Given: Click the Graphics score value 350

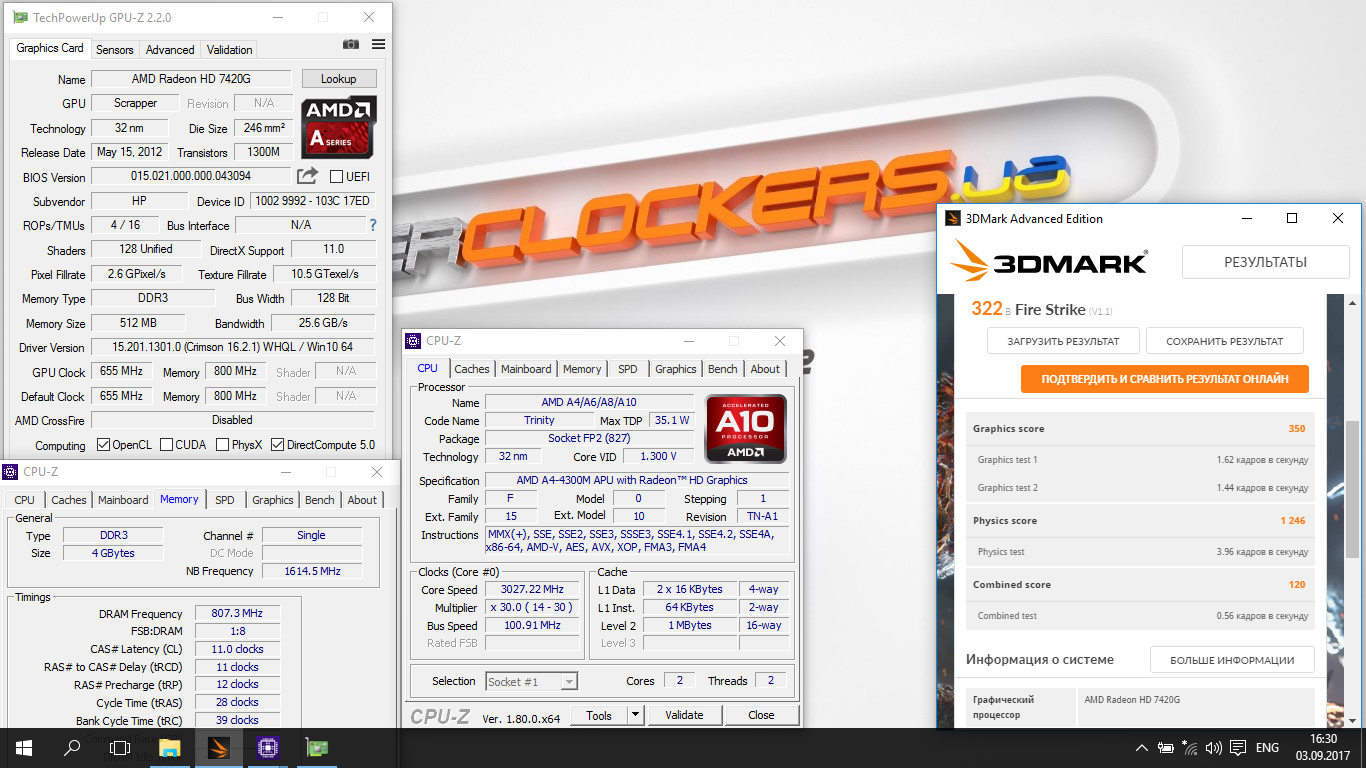Looking at the screenshot, I should (x=1296, y=429).
